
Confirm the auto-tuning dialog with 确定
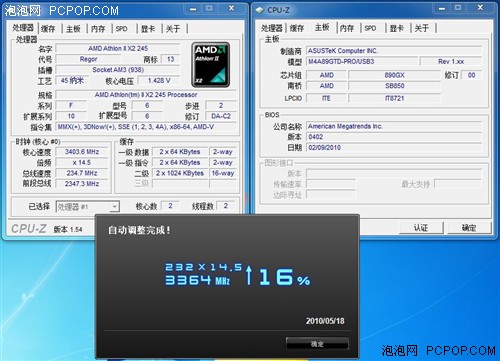317,344
